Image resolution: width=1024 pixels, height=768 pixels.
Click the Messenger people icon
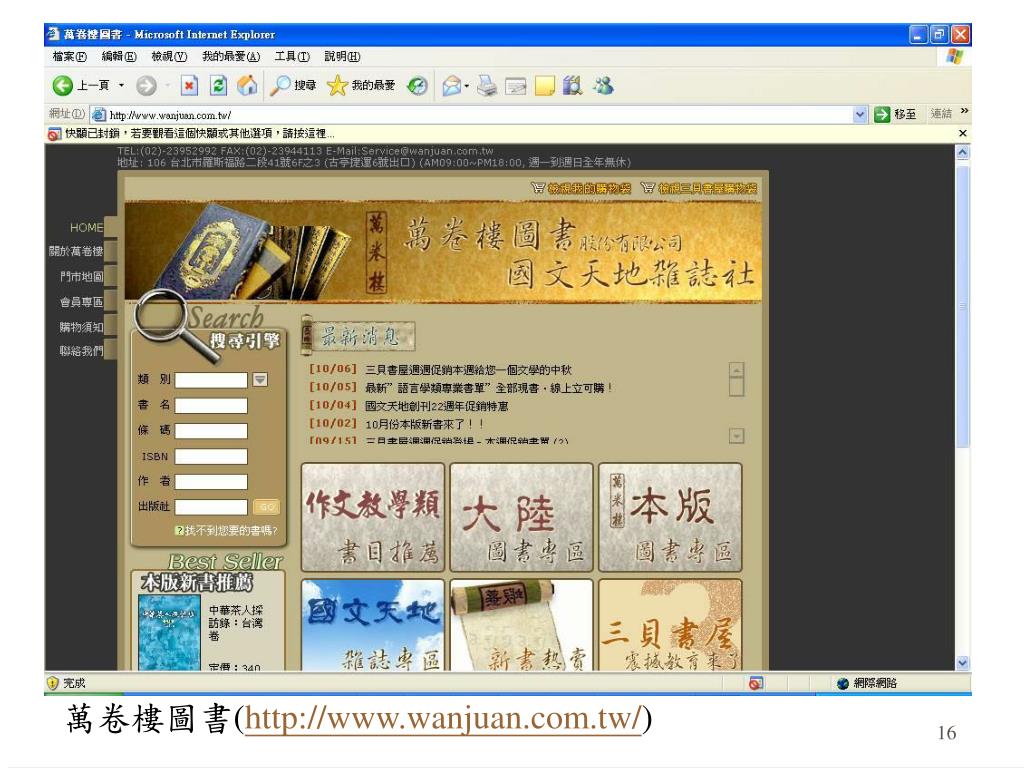603,86
